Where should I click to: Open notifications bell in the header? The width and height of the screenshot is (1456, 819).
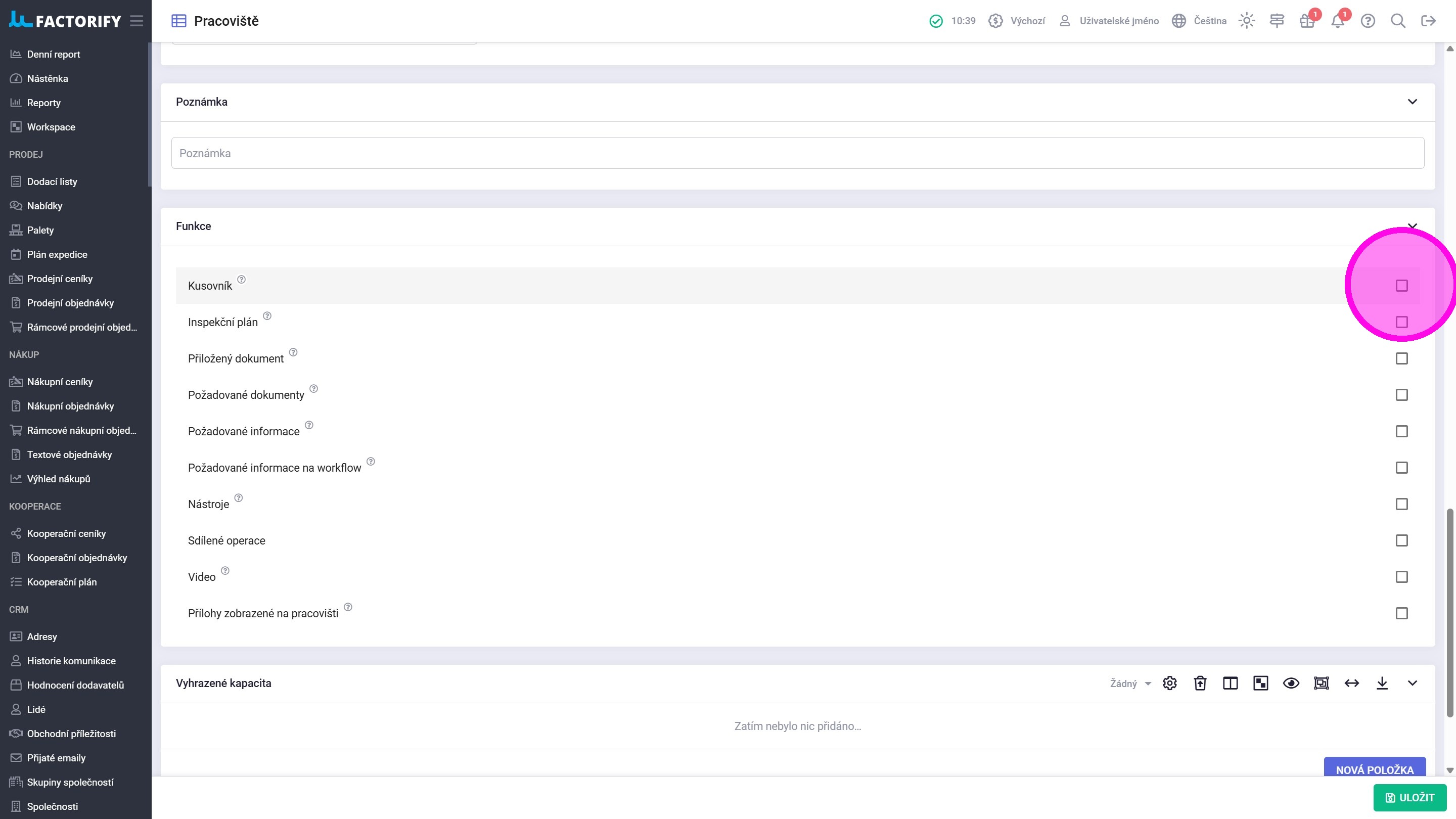[1337, 21]
